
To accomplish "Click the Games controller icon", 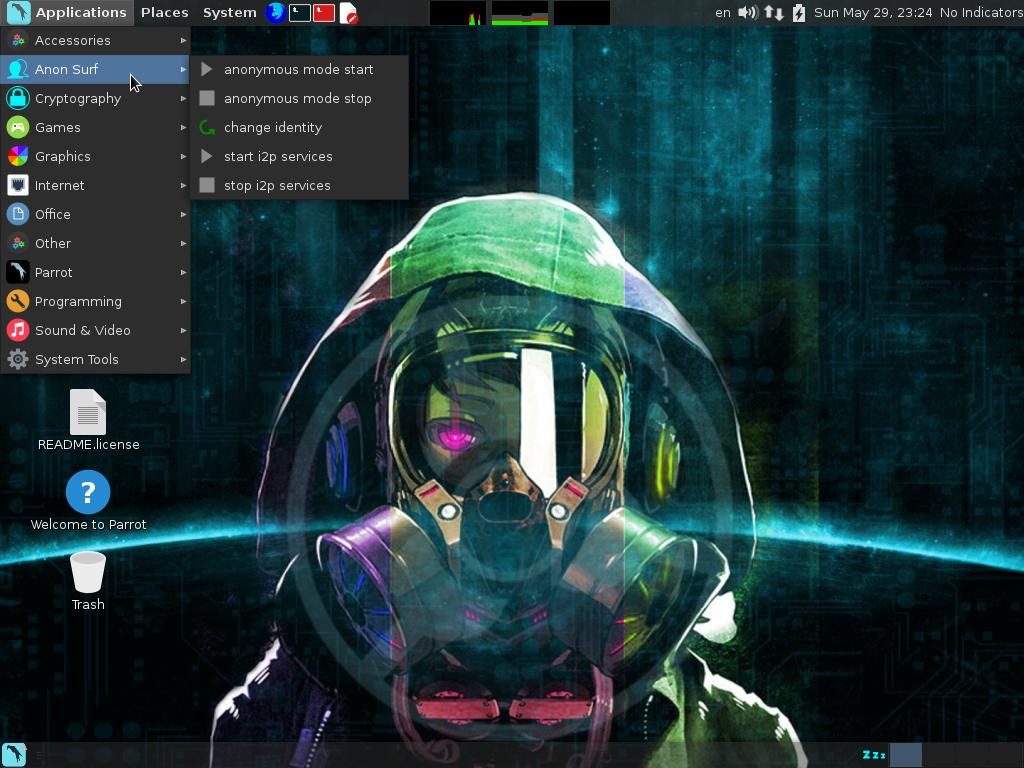I will (x=18, y=127).
